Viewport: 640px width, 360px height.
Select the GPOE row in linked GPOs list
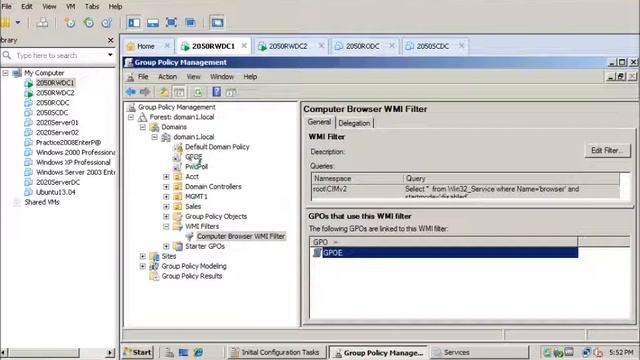(444, 253)
